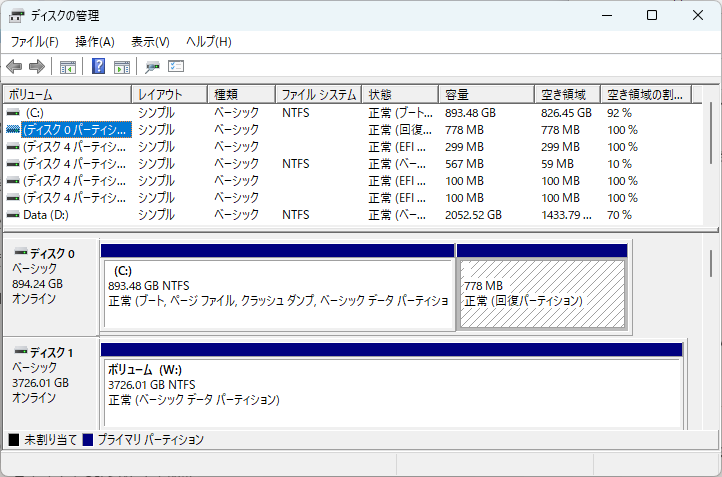Sort by the ファイル システム column header
This screenshot has width=722, height=477.
pyautogui.click(x=318, y=95)
